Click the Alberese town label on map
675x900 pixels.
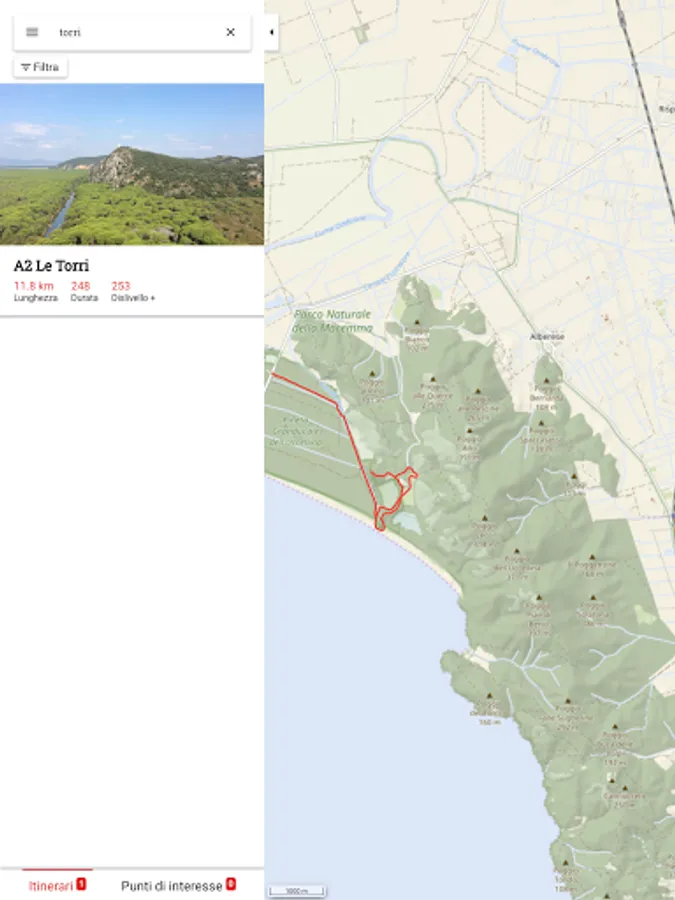pos(547,337)
